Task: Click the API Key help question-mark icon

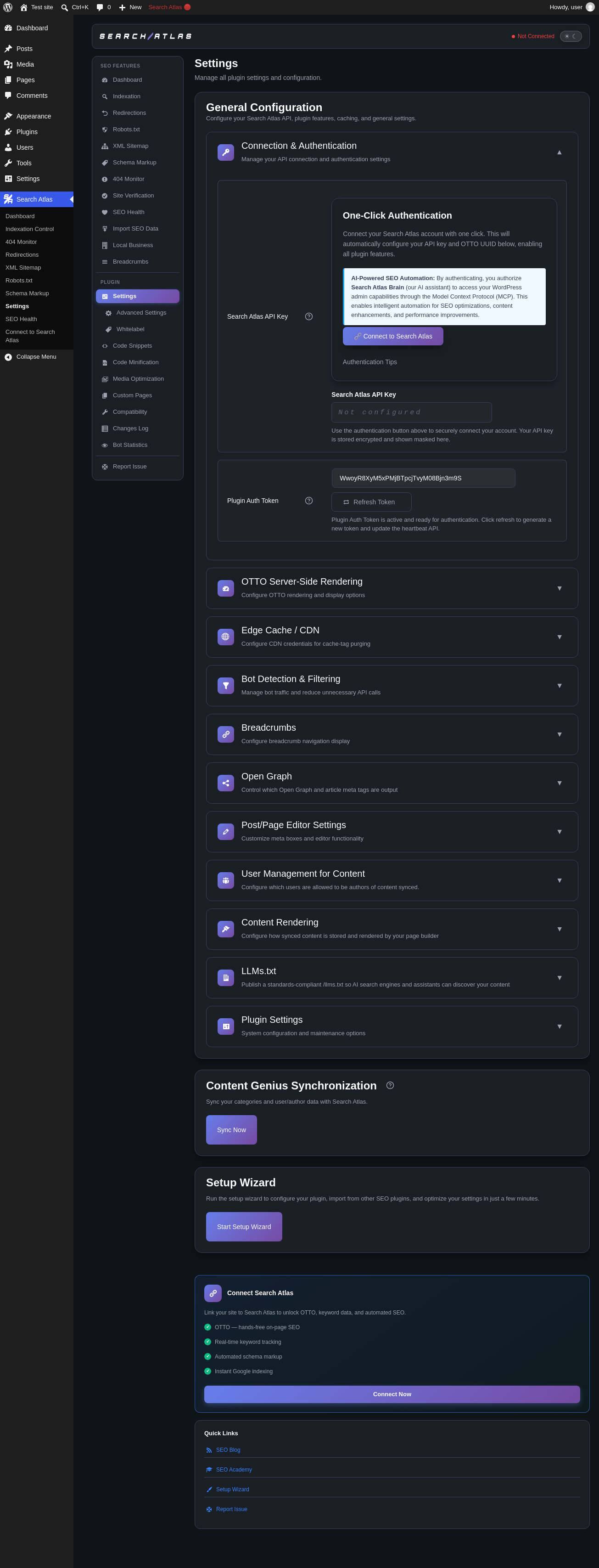Action: click(x=309, y=316)
